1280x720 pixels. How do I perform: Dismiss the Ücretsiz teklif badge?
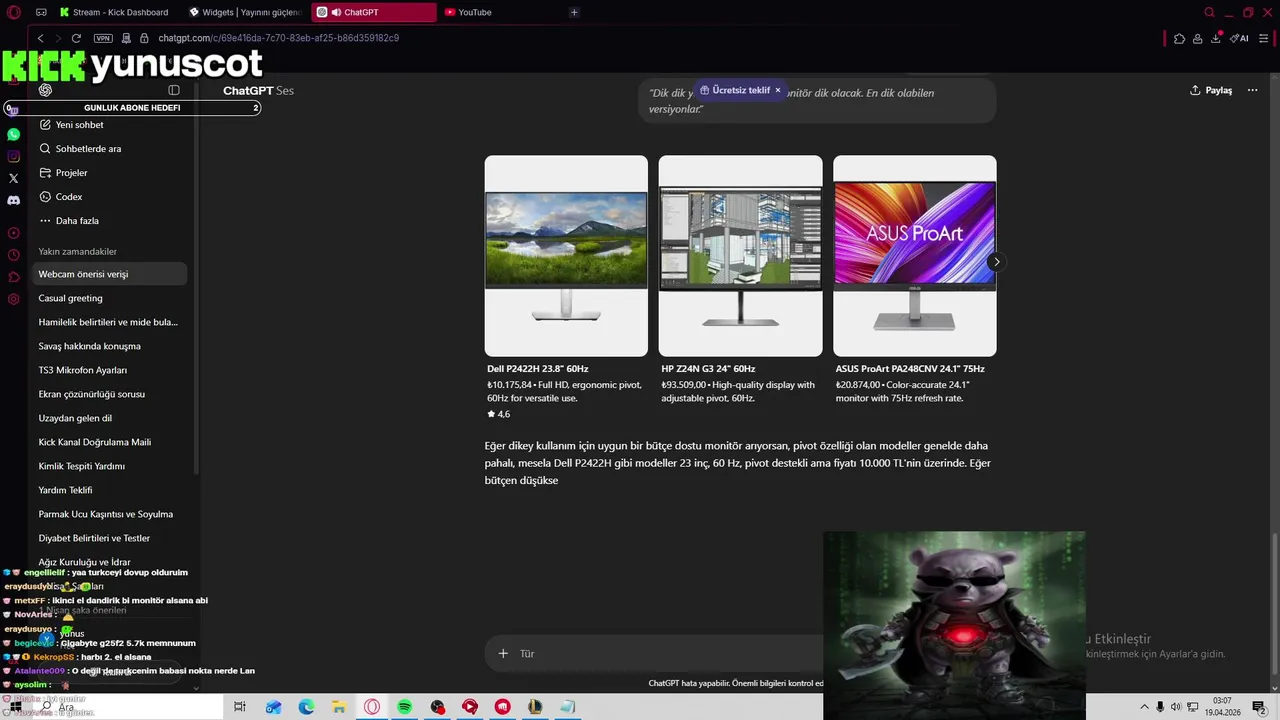point(778,90)
